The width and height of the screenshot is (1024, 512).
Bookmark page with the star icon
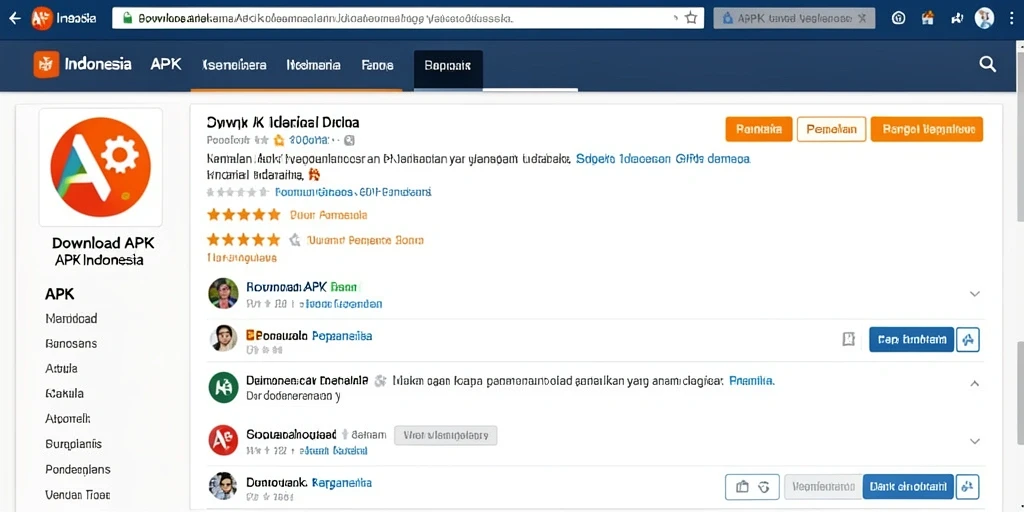(691, 18)
